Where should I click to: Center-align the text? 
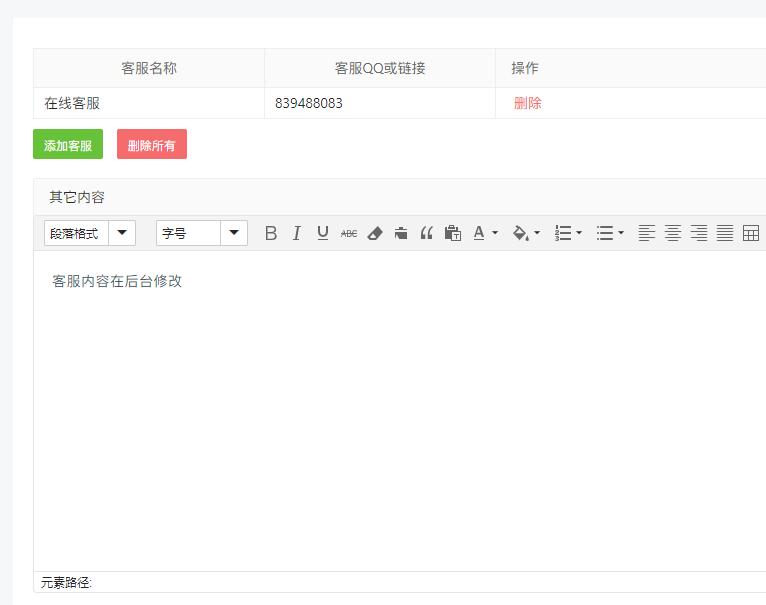(673, 233)
